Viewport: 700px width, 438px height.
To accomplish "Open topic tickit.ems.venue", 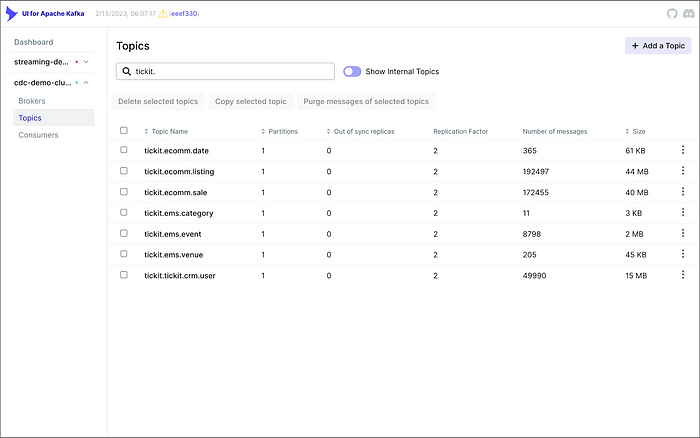I will 173,255.
